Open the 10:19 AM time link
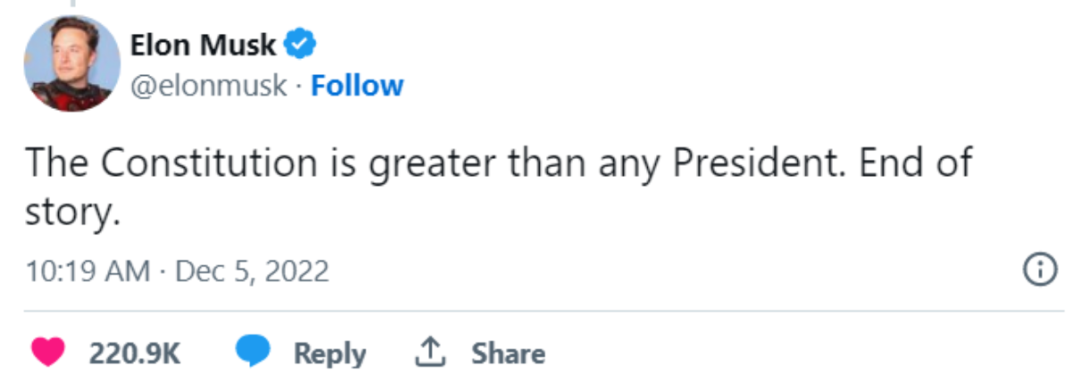This screenshot has height=382, width=1080. click(x=87, y=271)
